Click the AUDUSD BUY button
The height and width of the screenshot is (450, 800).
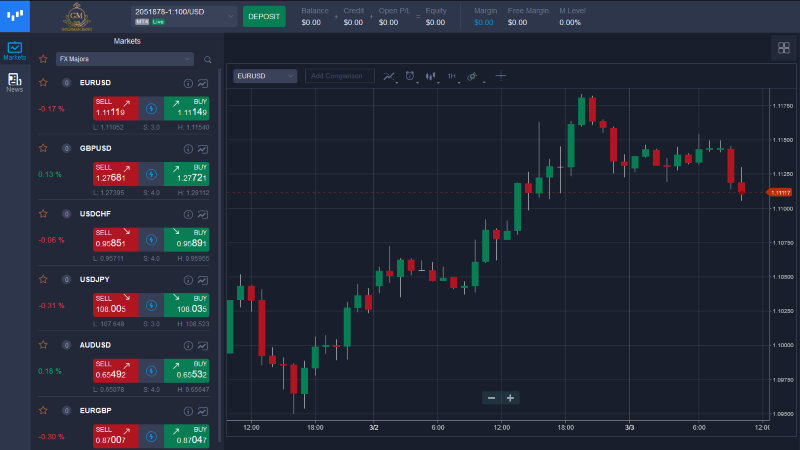coord(187,369)
